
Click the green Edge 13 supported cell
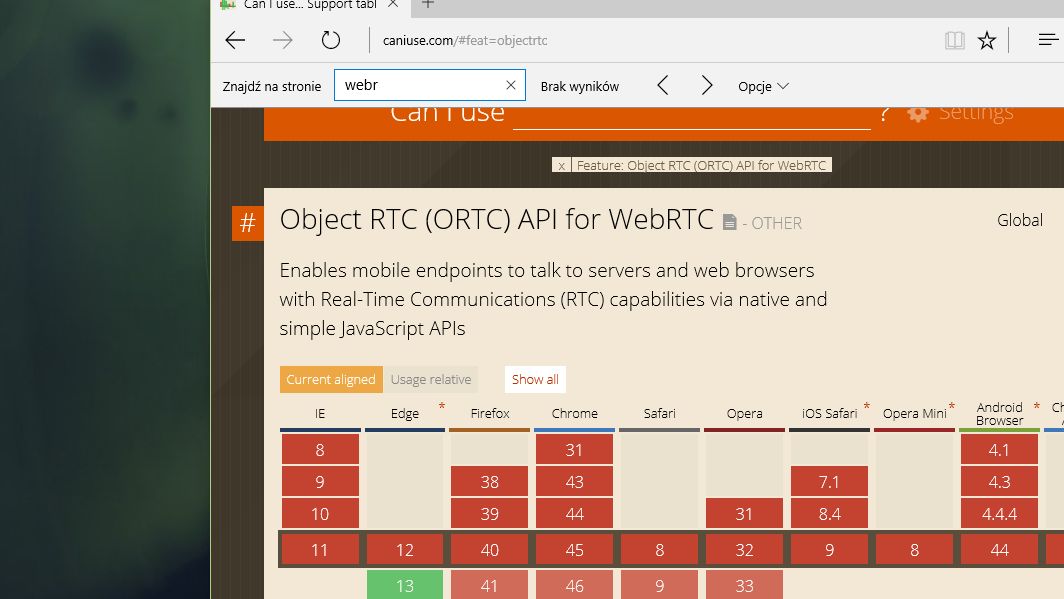pos(404,585)
